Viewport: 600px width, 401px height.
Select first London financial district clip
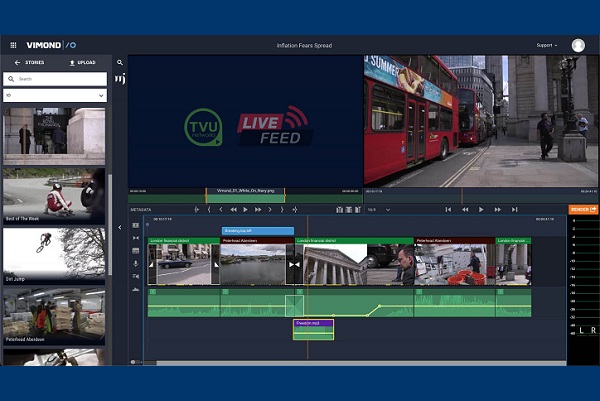tap(184, 261)
